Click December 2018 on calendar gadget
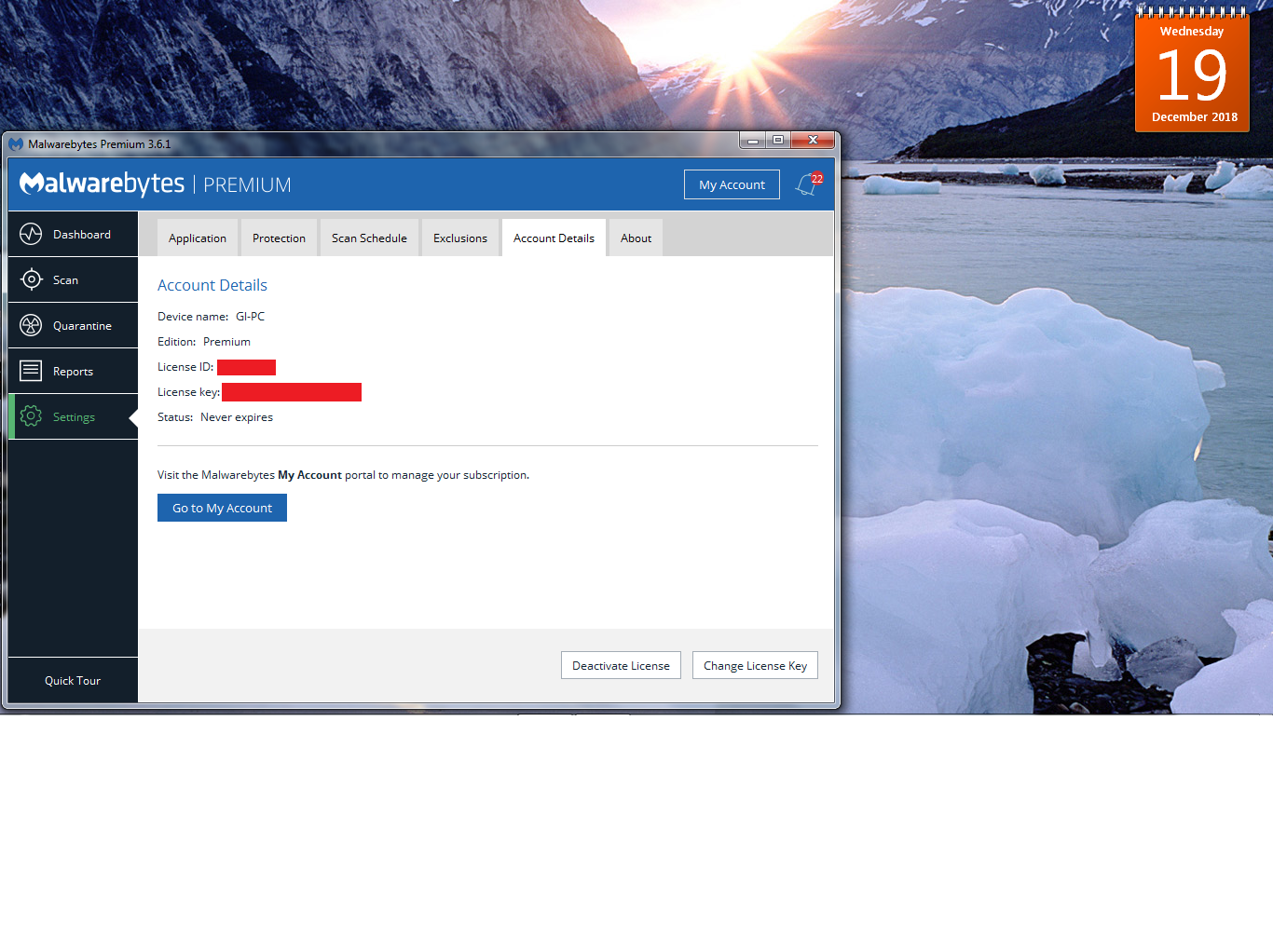This screenshot has width=1273, height=952. [x=1194, y=116]
